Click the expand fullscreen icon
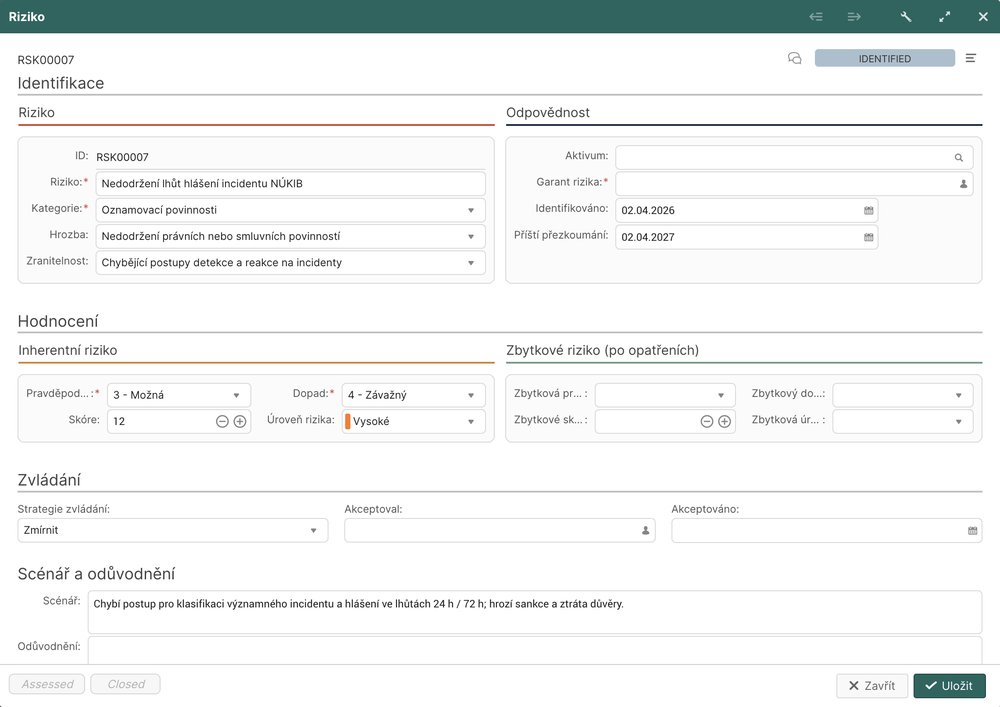This screenshot has height=707, width=1000. coord(945,17)
